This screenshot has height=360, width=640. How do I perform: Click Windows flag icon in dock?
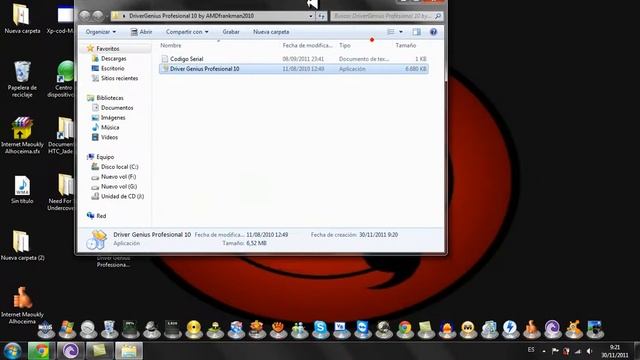pos(67,329)
